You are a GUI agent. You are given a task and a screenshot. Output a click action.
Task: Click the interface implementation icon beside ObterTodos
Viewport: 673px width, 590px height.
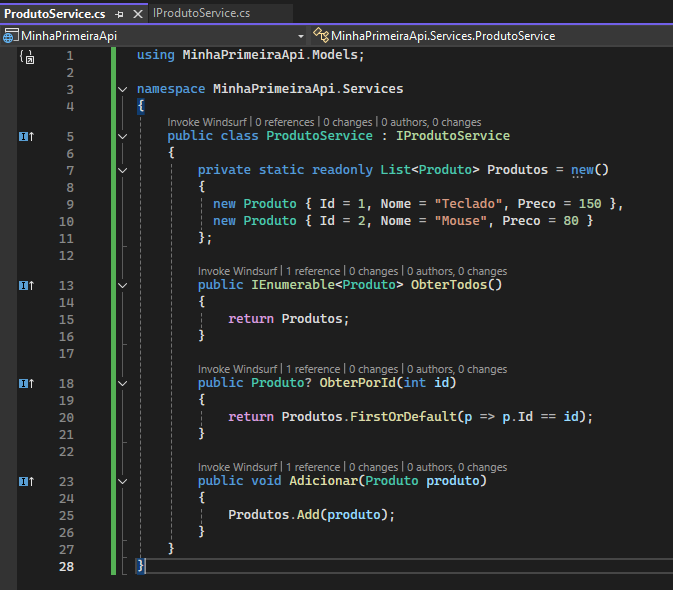[26, 286]
